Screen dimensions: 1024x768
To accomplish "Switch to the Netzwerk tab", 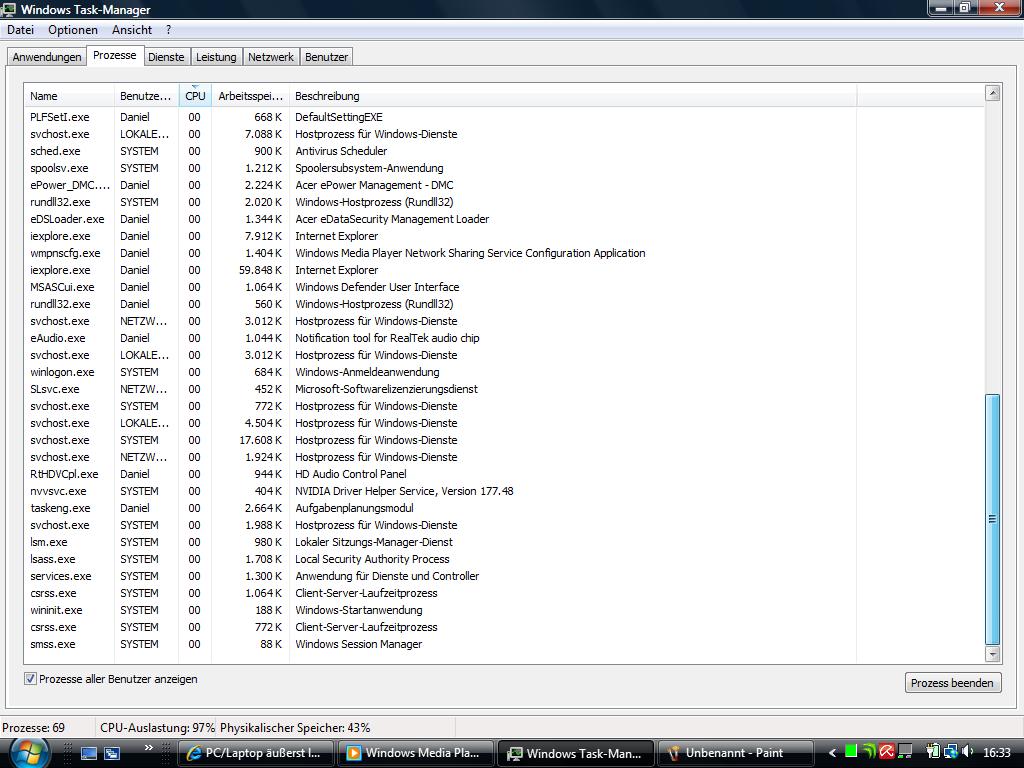I will click(270, 57).
